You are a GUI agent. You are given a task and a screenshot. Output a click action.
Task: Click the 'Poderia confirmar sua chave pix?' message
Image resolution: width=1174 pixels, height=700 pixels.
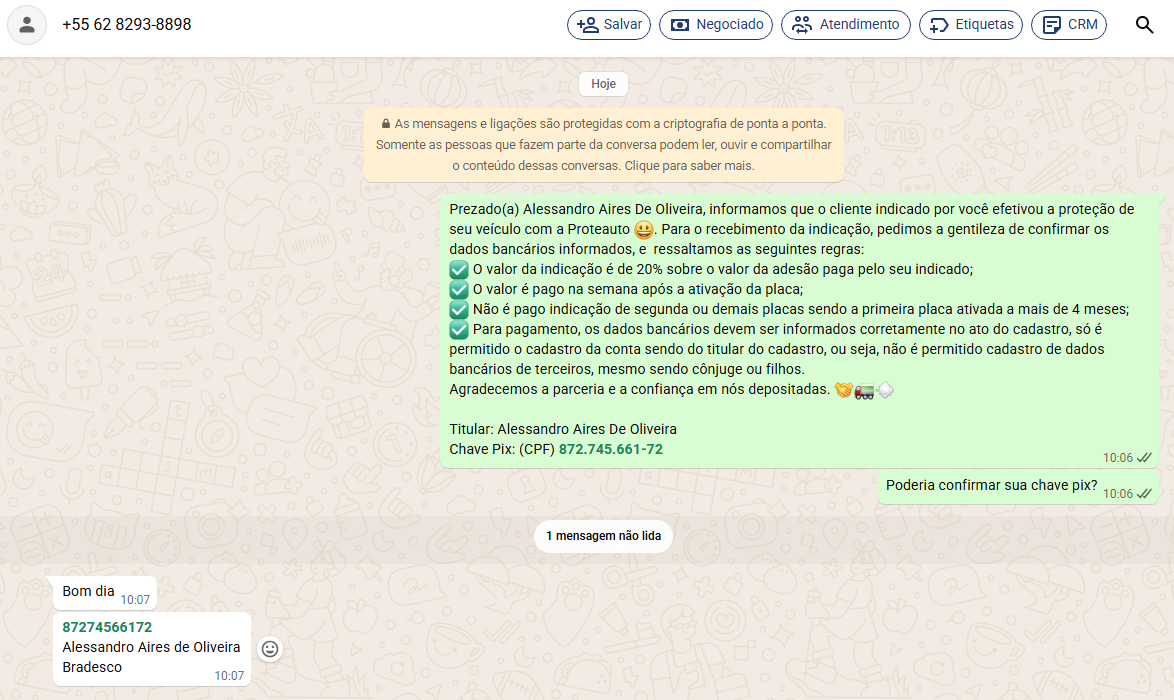[991, 486]
